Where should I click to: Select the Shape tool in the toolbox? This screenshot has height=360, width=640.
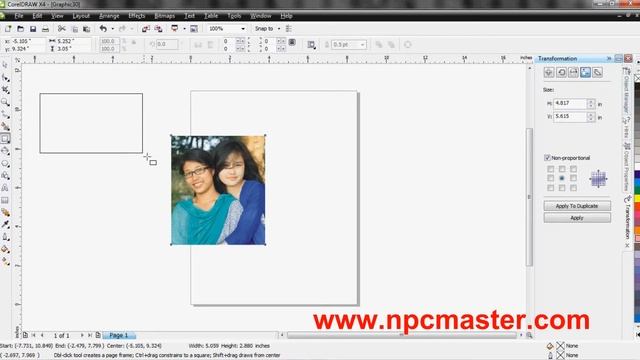coord(5,78)
